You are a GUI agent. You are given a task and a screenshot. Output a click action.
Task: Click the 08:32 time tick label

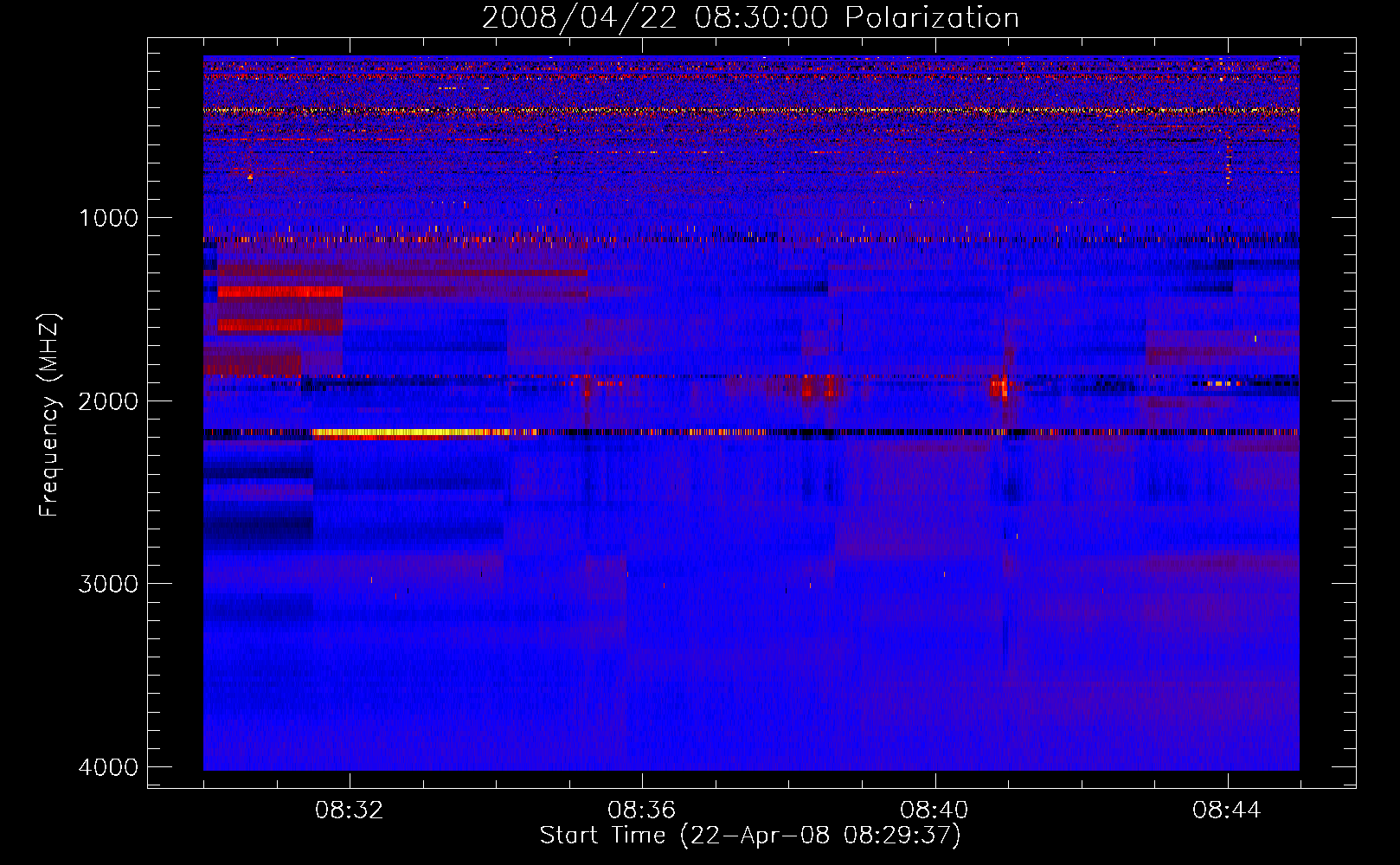point(350,811)
